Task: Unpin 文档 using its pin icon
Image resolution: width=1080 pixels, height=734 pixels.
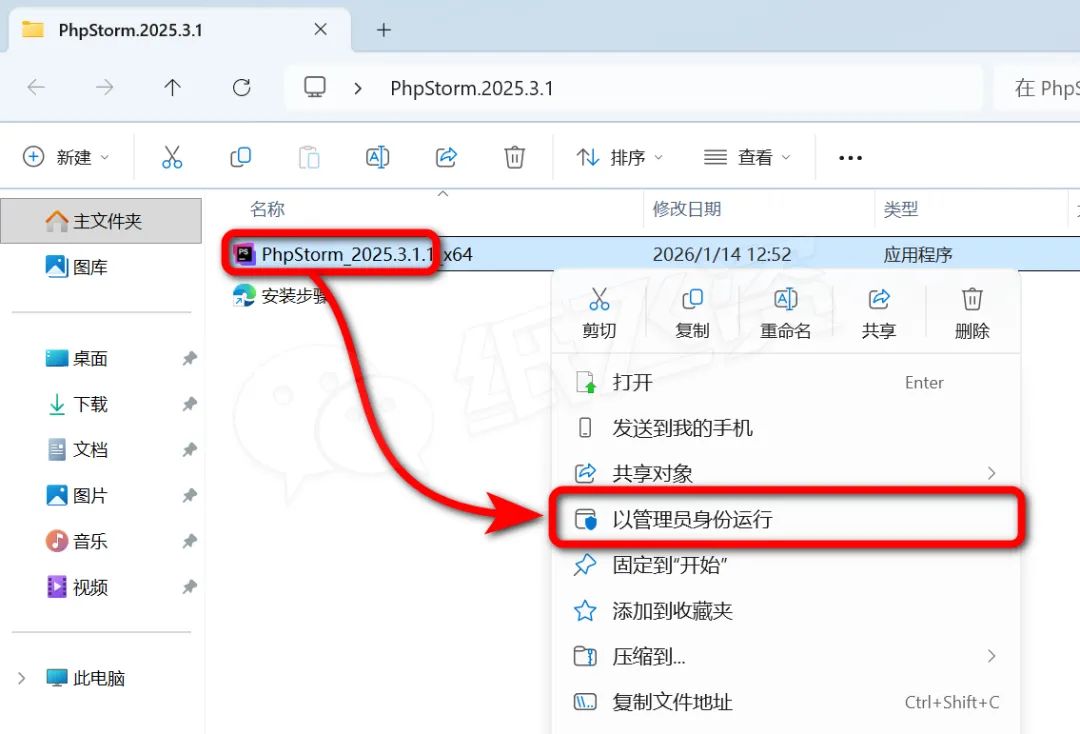Action: [189, 450]
